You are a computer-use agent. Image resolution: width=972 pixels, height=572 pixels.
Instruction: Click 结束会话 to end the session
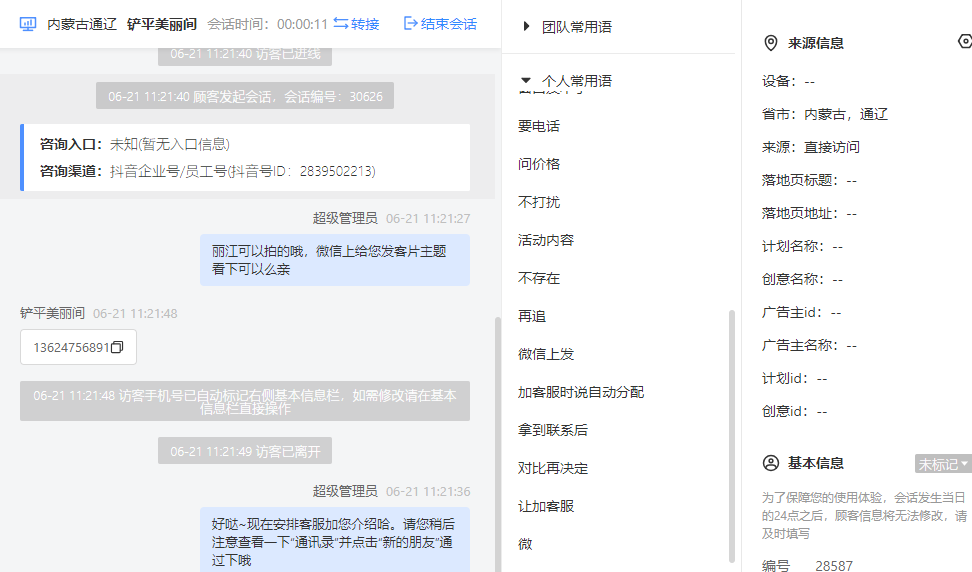point(440,24)
